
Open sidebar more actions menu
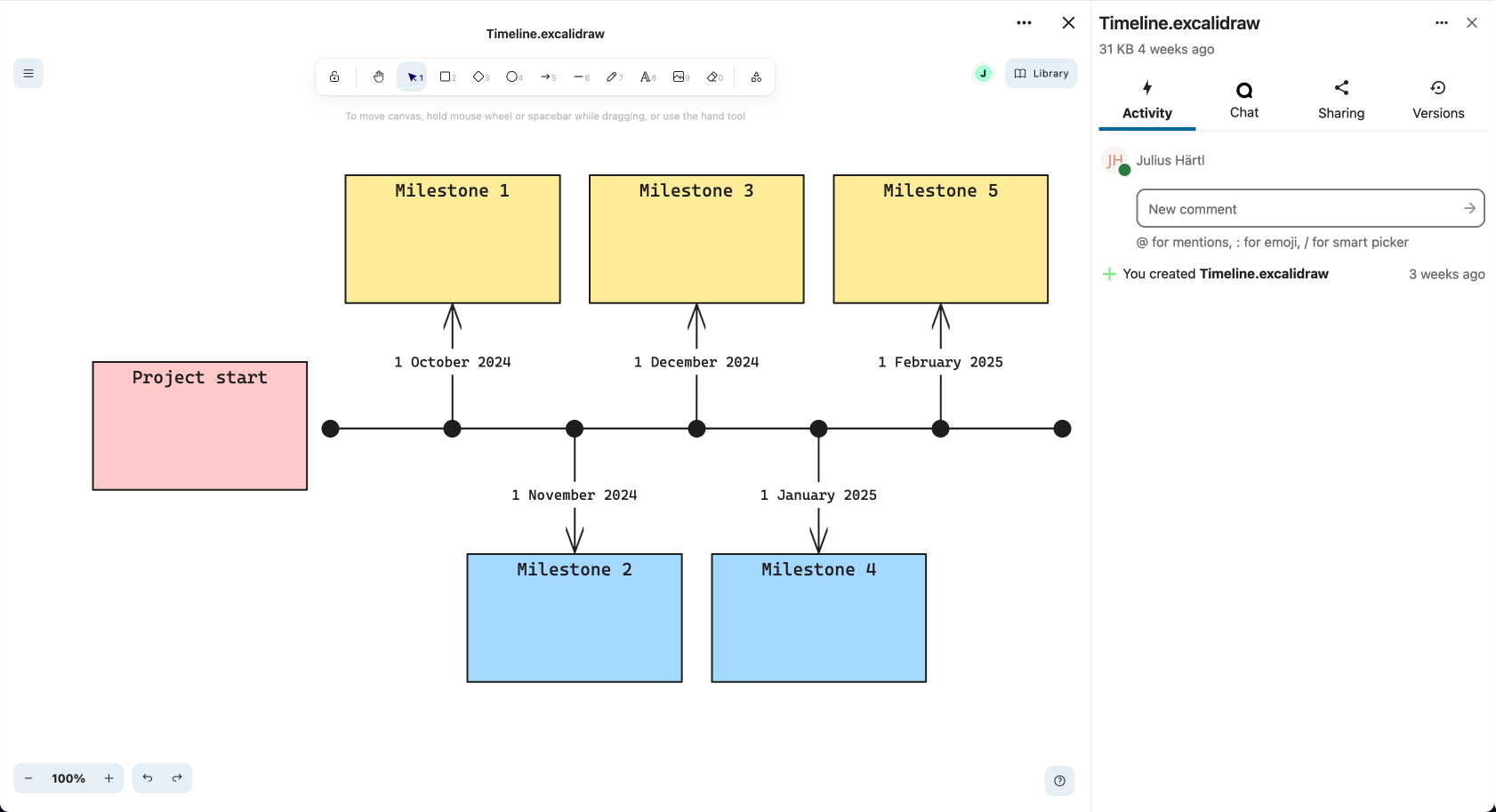pyautogui.click(x=1441, y=23)
